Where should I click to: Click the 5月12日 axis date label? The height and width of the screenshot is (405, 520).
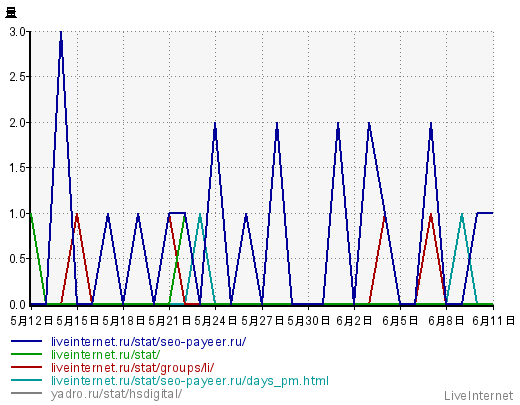(31, 321)
